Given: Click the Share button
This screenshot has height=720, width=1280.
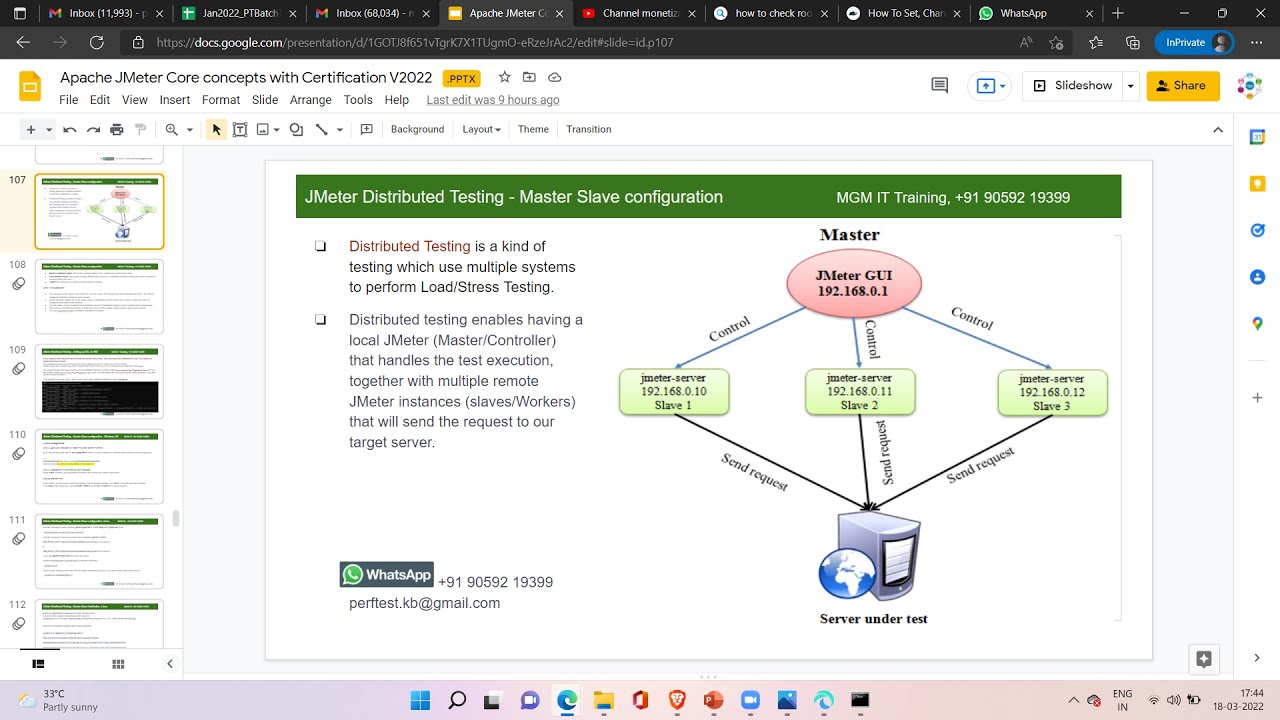Looking at the screenshot, I should click(x=1183, y=86).
